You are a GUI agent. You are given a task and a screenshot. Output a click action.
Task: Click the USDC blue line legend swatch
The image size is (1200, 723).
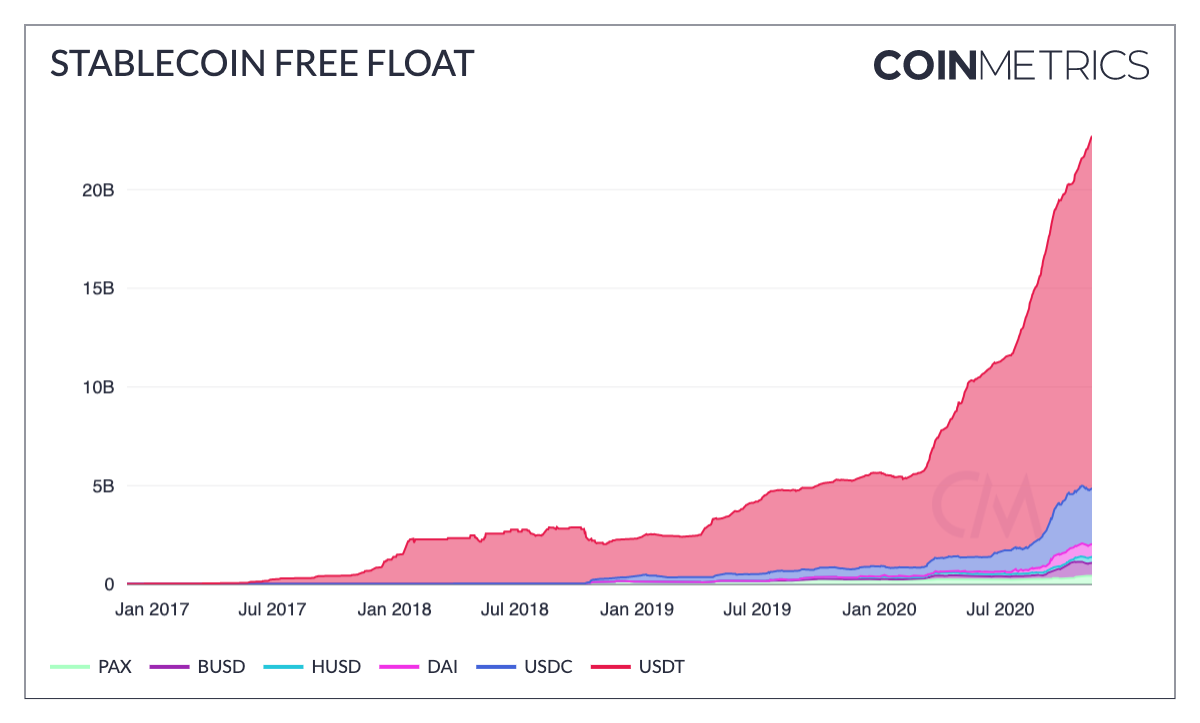[495, 667]
